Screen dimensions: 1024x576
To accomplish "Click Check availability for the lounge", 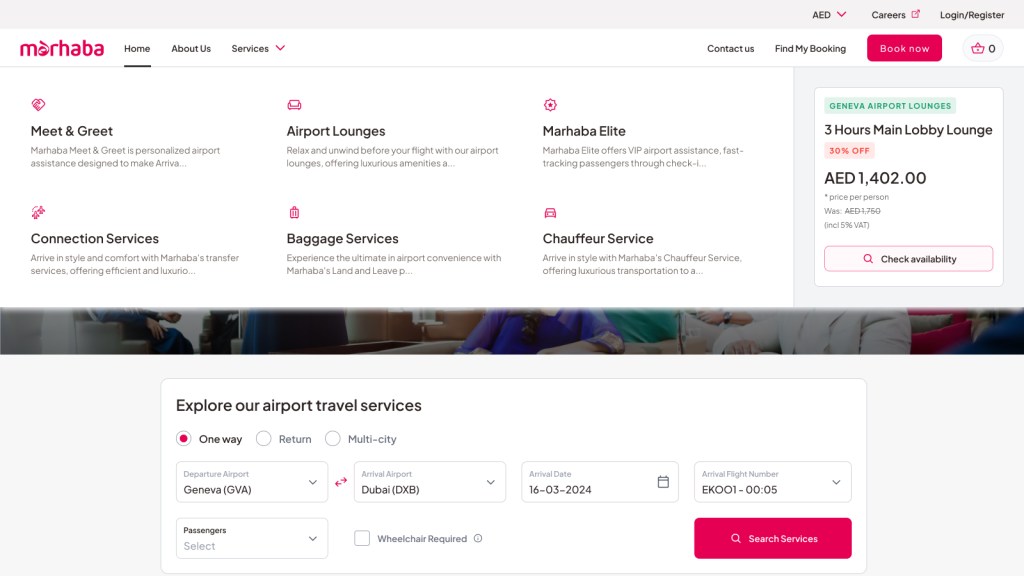I will point(909,259).
